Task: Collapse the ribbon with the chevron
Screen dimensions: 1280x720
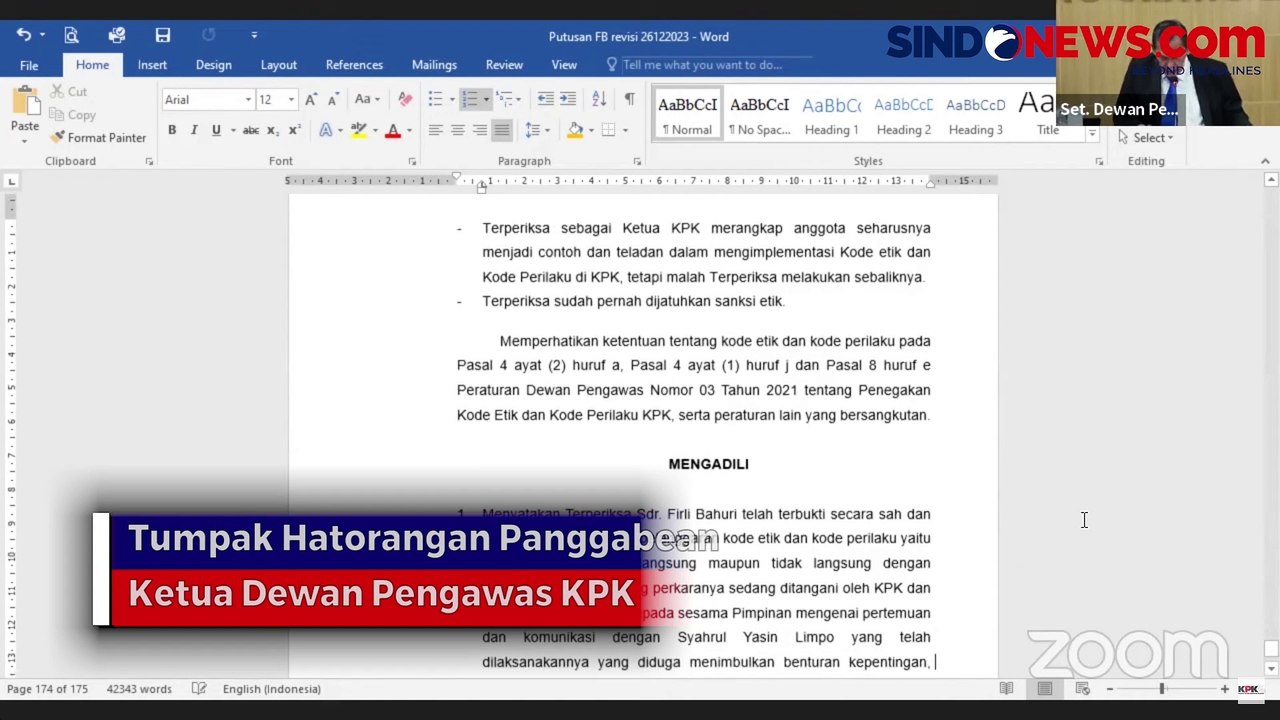Action: click(x=1265, y=161)
